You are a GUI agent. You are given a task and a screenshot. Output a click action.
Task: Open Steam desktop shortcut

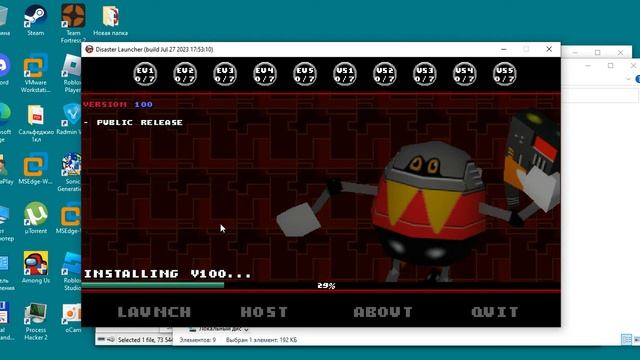coord(36,20)
